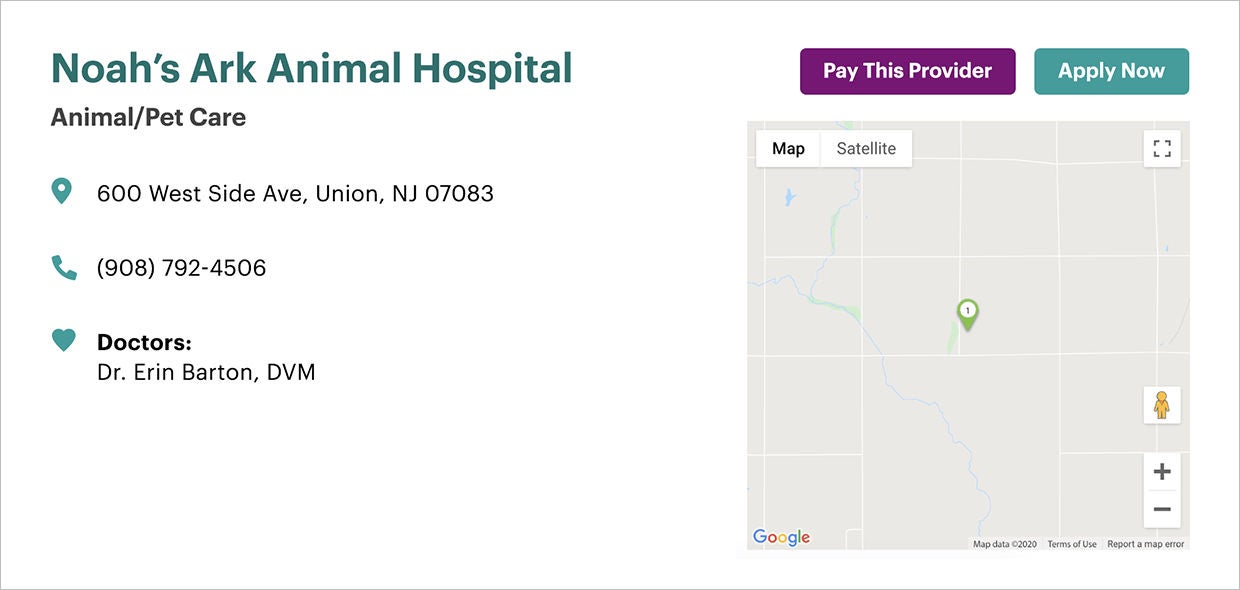This screenshot has width=1240, height=590.
Task: Select Dr. Erin Barton, DVM text
Action: pos(206,373)
